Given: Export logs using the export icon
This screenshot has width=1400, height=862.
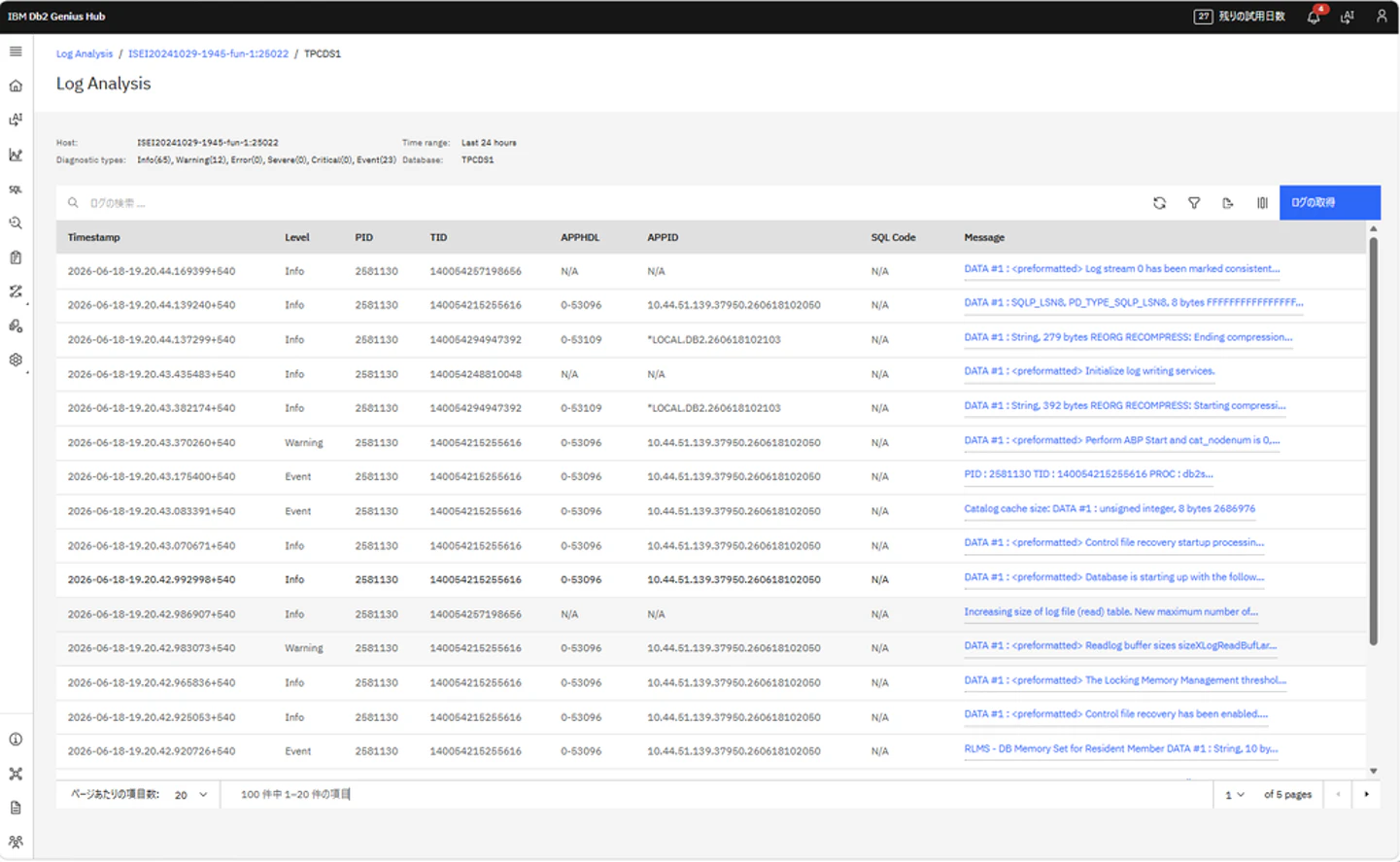Looking at the screenshot, I should coord(1228,203).
